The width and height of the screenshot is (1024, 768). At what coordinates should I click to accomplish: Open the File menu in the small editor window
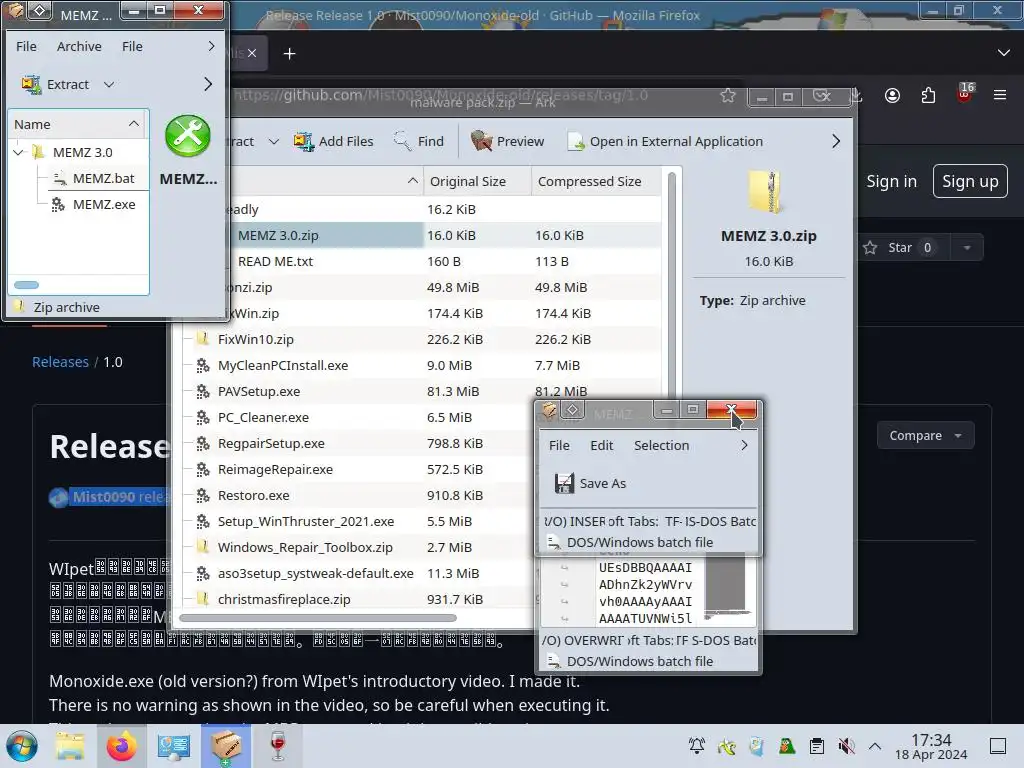tap(559, 445)
